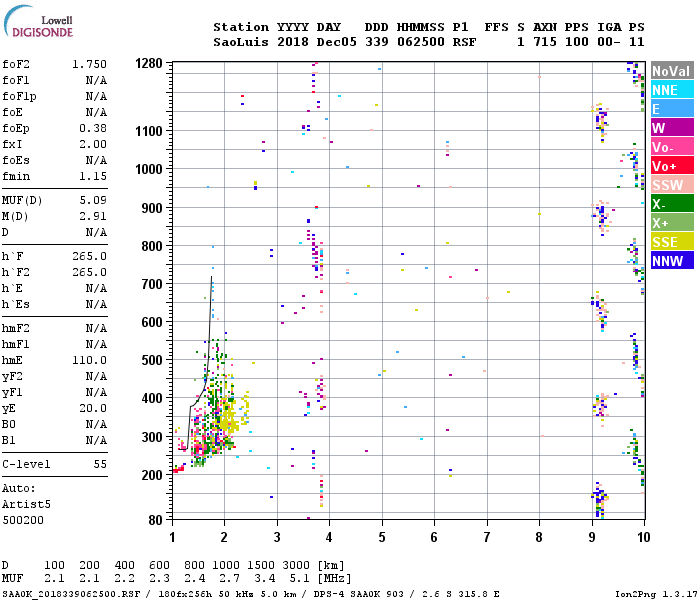Screen dimensions: 700x600
Task: Click the year 2018 in header
Action: [293, 42]
